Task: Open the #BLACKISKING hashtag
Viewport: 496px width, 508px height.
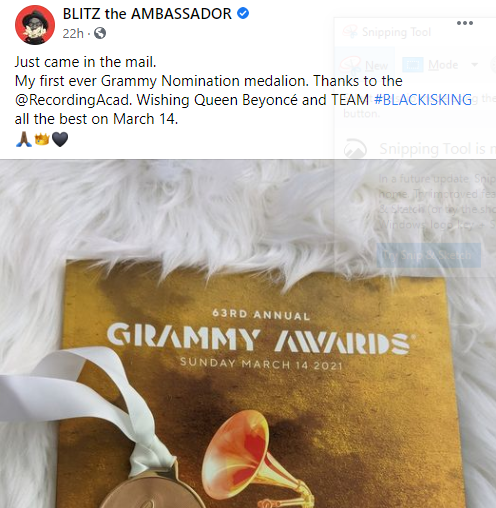Action: point(423,100)
